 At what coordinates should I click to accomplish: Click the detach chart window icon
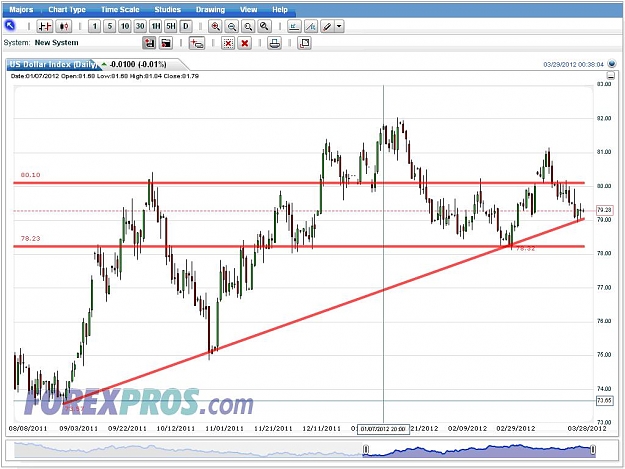click(305, 43)
